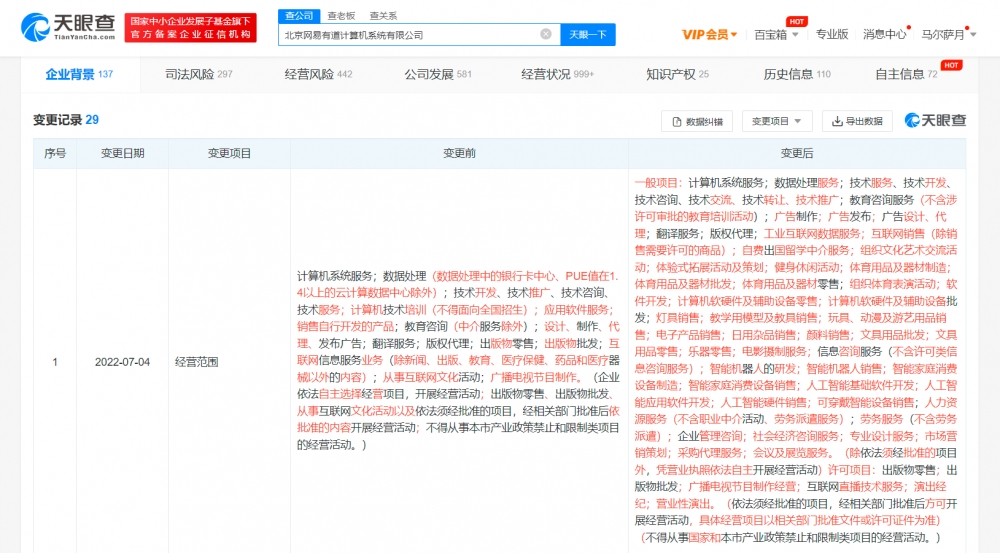Open the 经营风险 tab
This screenshot has width=1000, height=553.
(318, 75)
